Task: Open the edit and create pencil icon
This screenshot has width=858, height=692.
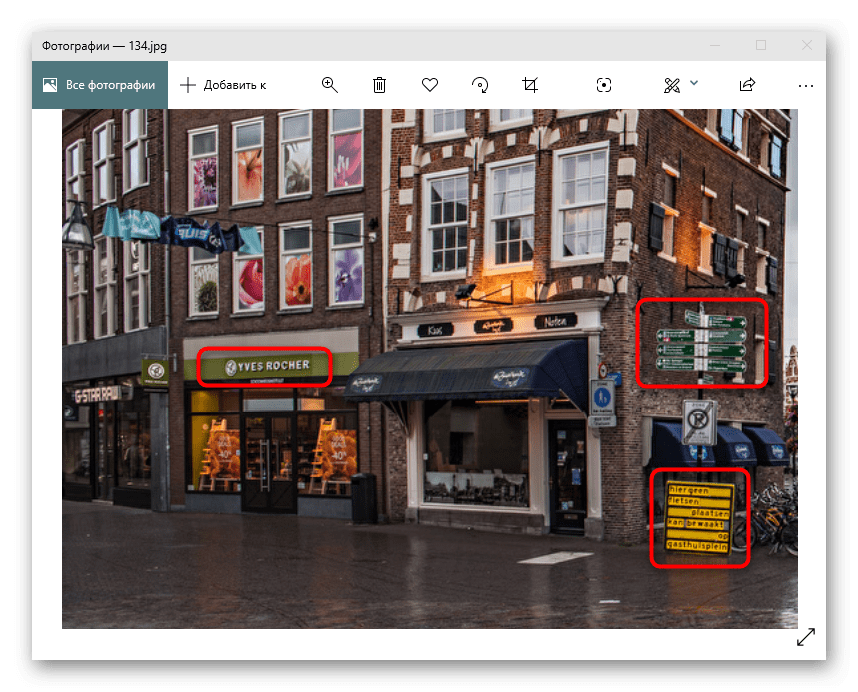Action: click(672, 85)
